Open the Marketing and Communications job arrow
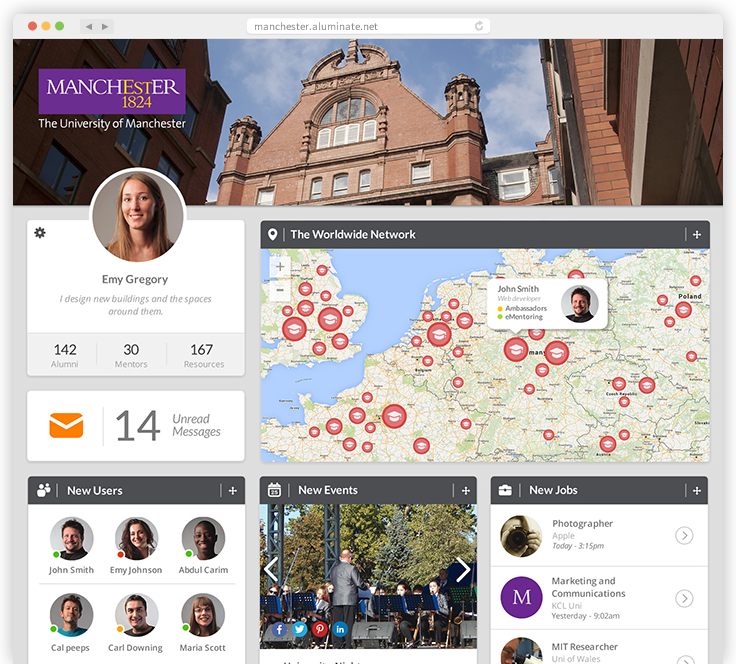736x664 pixels. tap(684, 598)
